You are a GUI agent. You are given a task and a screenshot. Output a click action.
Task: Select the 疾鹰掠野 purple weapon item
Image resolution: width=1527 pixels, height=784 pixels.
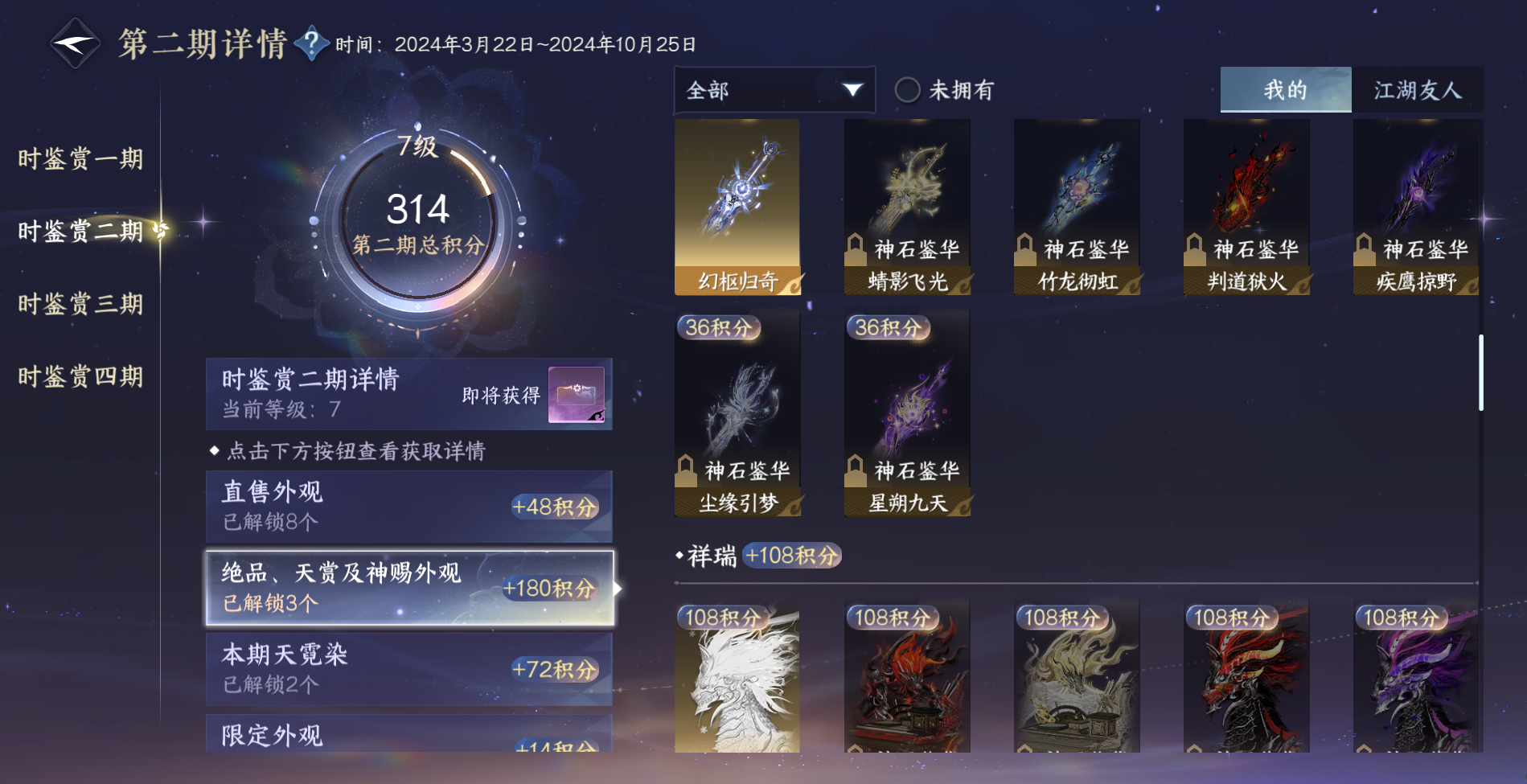click(1416, 207)
